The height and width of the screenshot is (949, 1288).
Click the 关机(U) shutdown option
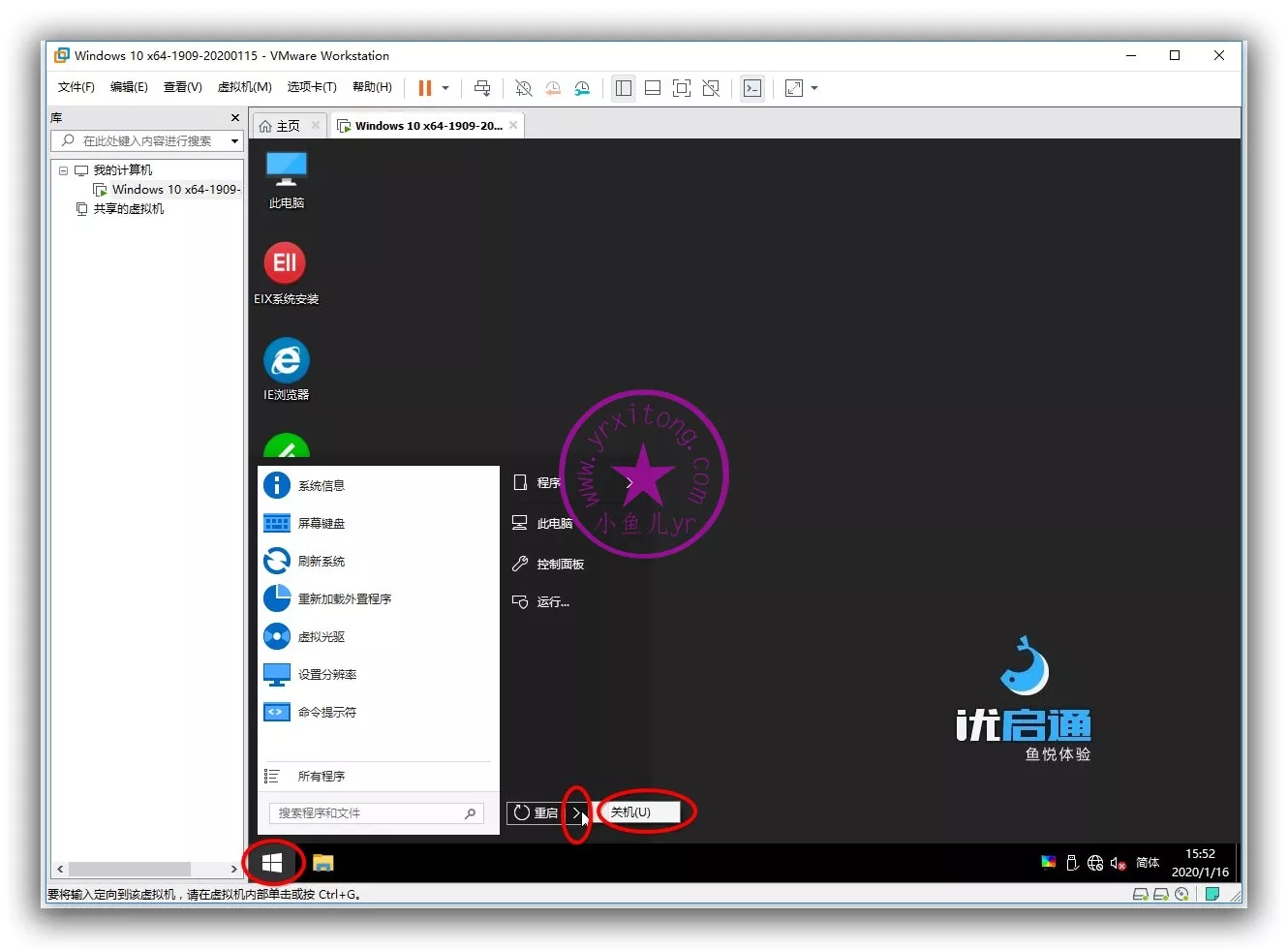click(637, 812)
